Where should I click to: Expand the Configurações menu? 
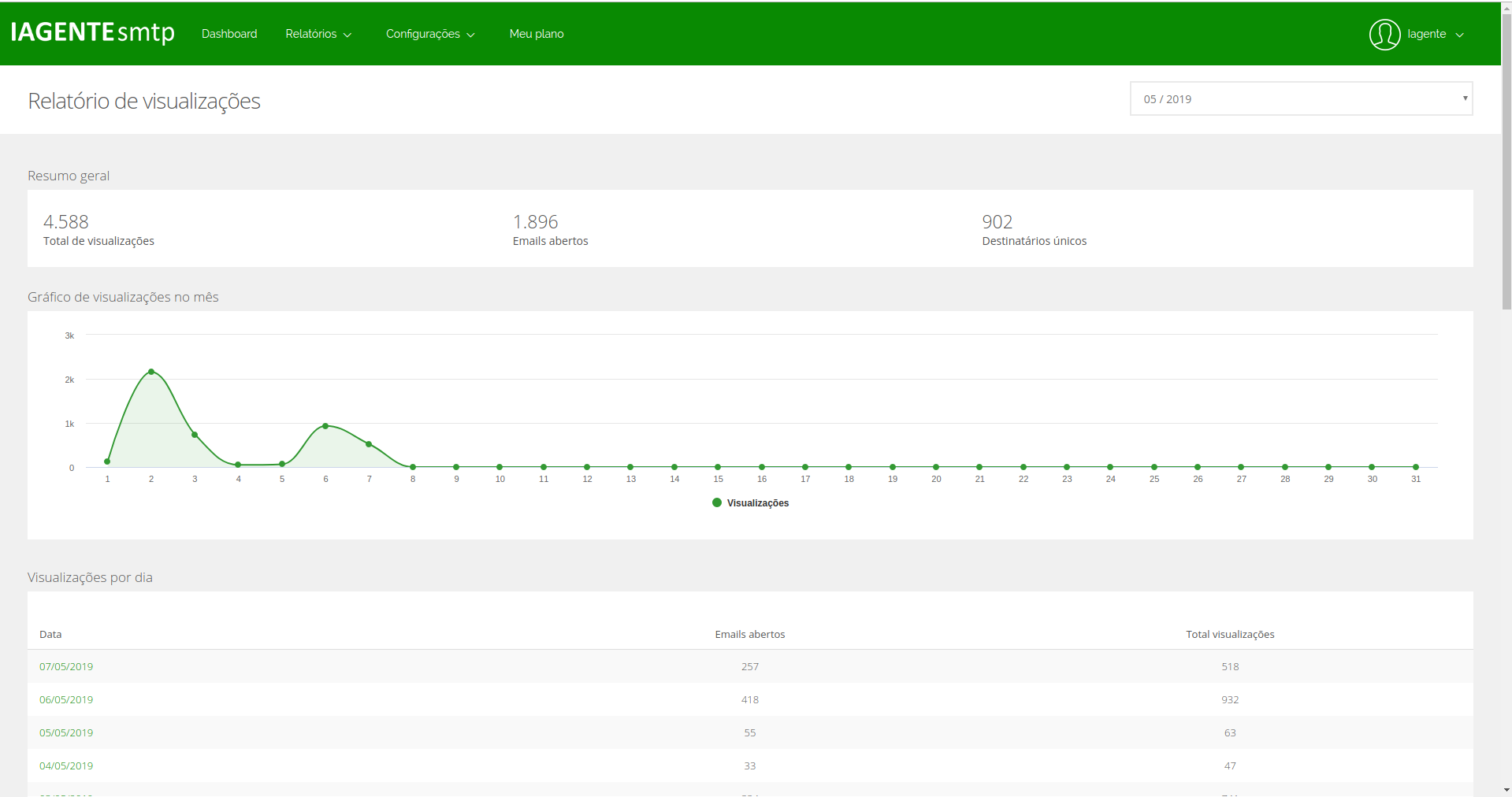[x=430, y=34]
